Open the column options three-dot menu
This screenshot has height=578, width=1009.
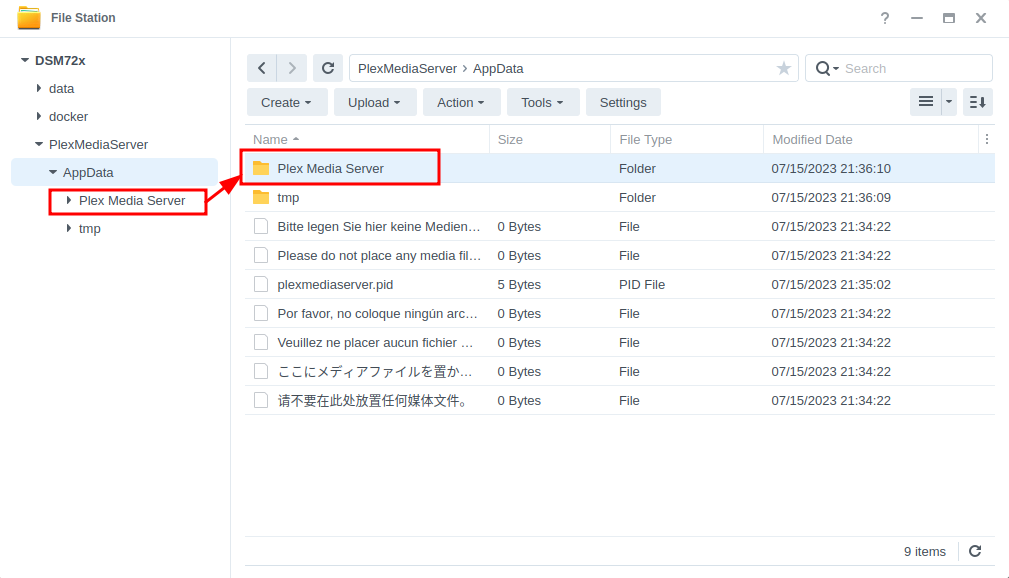986,139
